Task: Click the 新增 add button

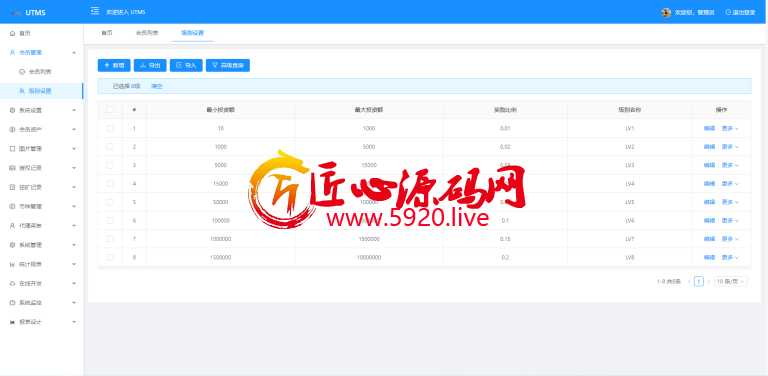Action: [114, 66]
